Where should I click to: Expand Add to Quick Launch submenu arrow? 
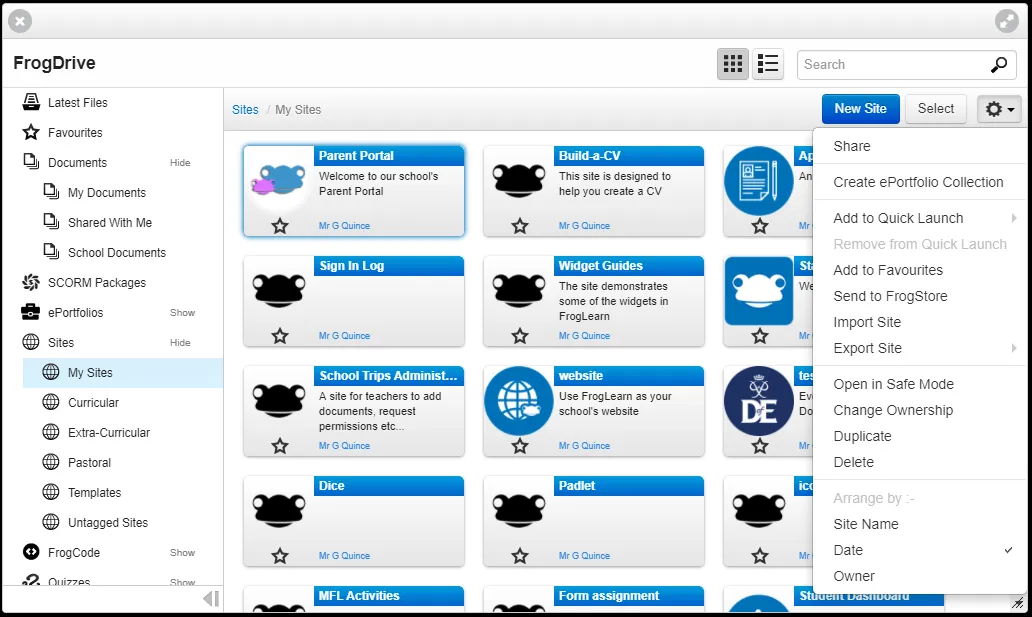(1014, 218)
